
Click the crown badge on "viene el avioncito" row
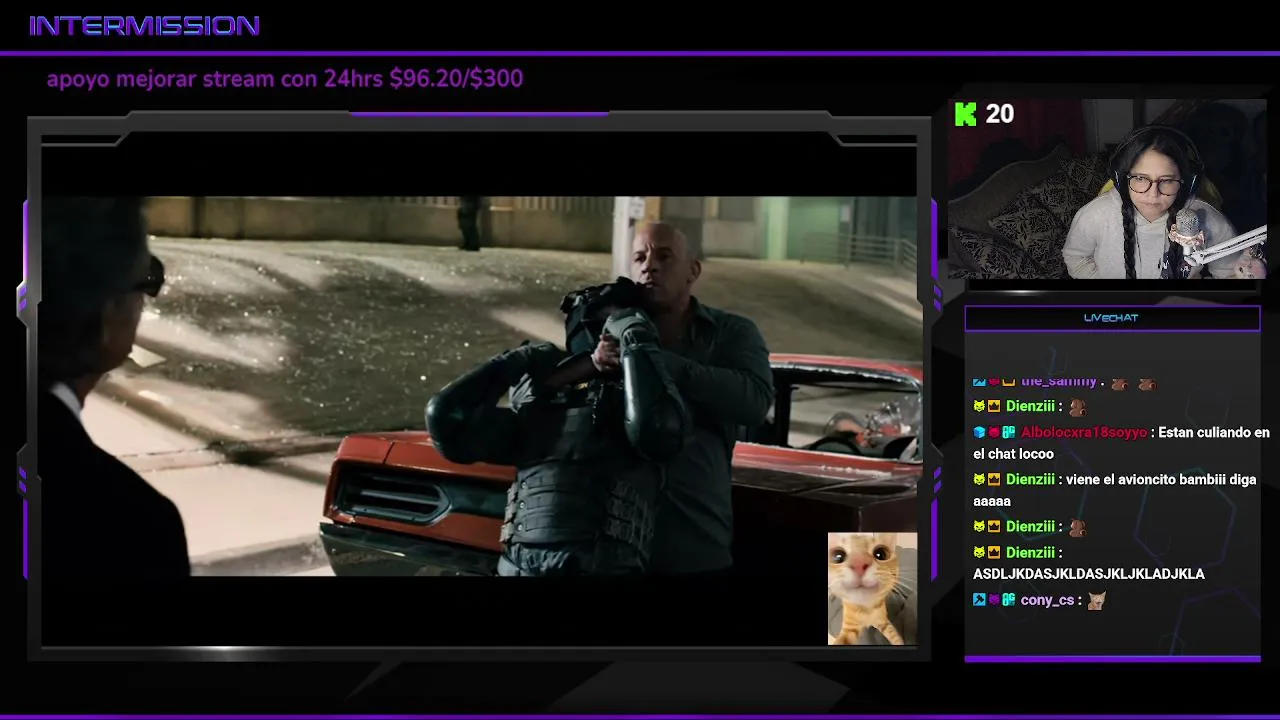(994, 479)
